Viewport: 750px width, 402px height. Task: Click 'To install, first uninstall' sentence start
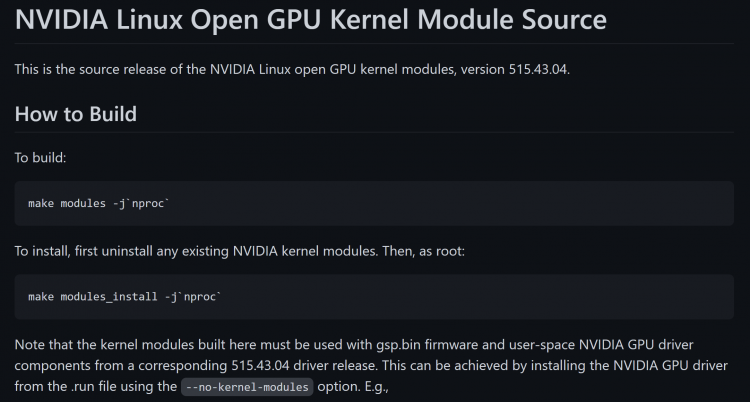pyautogui.click(x=90, y=252)
